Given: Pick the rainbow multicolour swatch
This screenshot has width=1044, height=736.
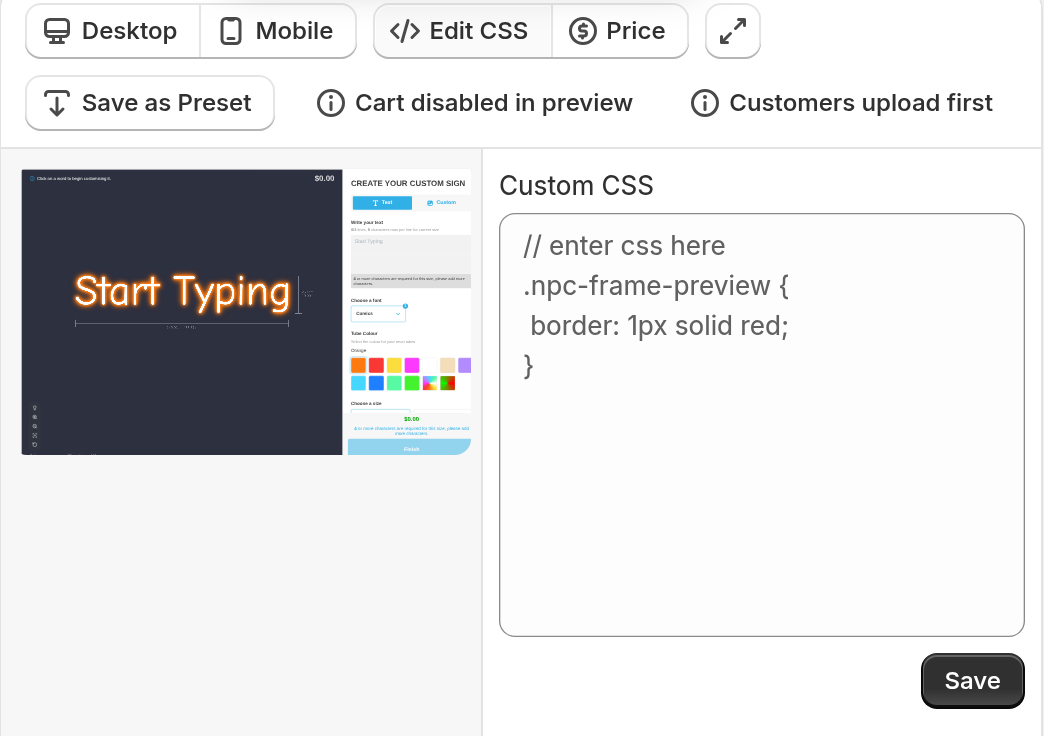Looking at the screenshot, I should point(430,383).
